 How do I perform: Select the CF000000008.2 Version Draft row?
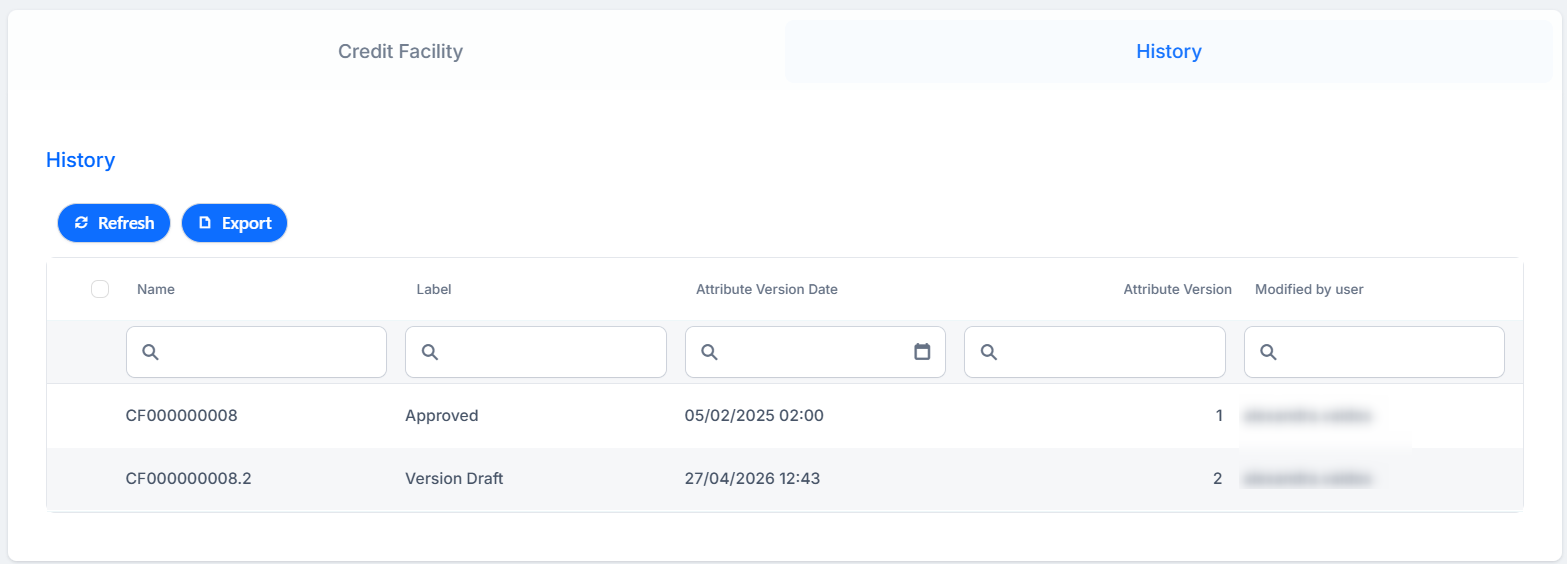point(785,479)
